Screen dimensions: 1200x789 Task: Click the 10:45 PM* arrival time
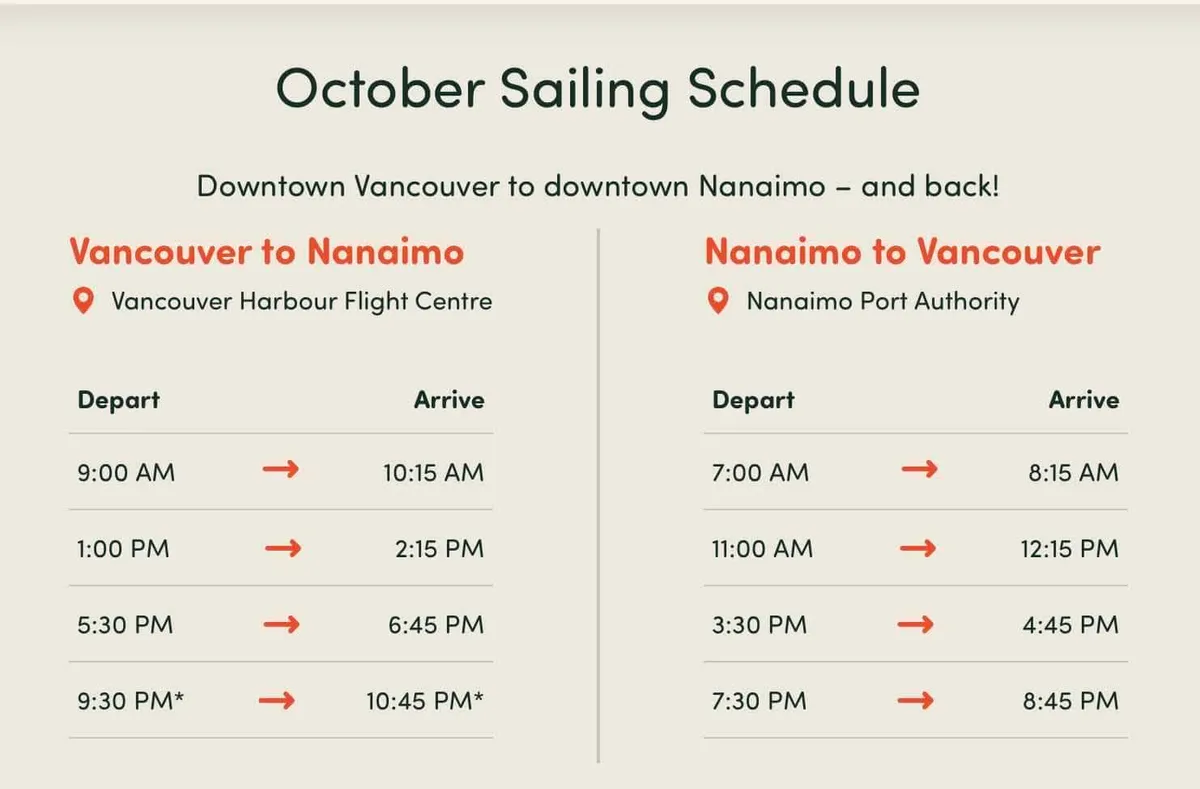click(x=425, y=701)
